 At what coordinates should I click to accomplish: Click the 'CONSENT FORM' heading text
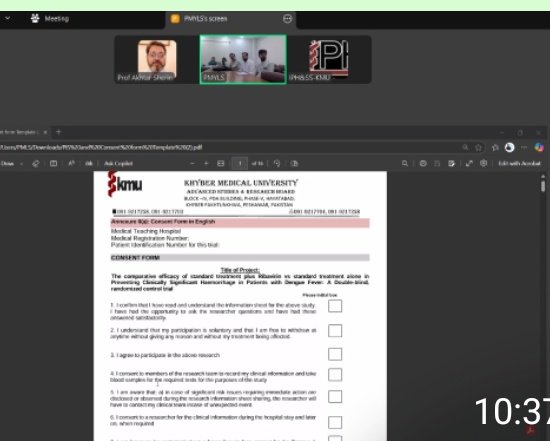[135, 258]
